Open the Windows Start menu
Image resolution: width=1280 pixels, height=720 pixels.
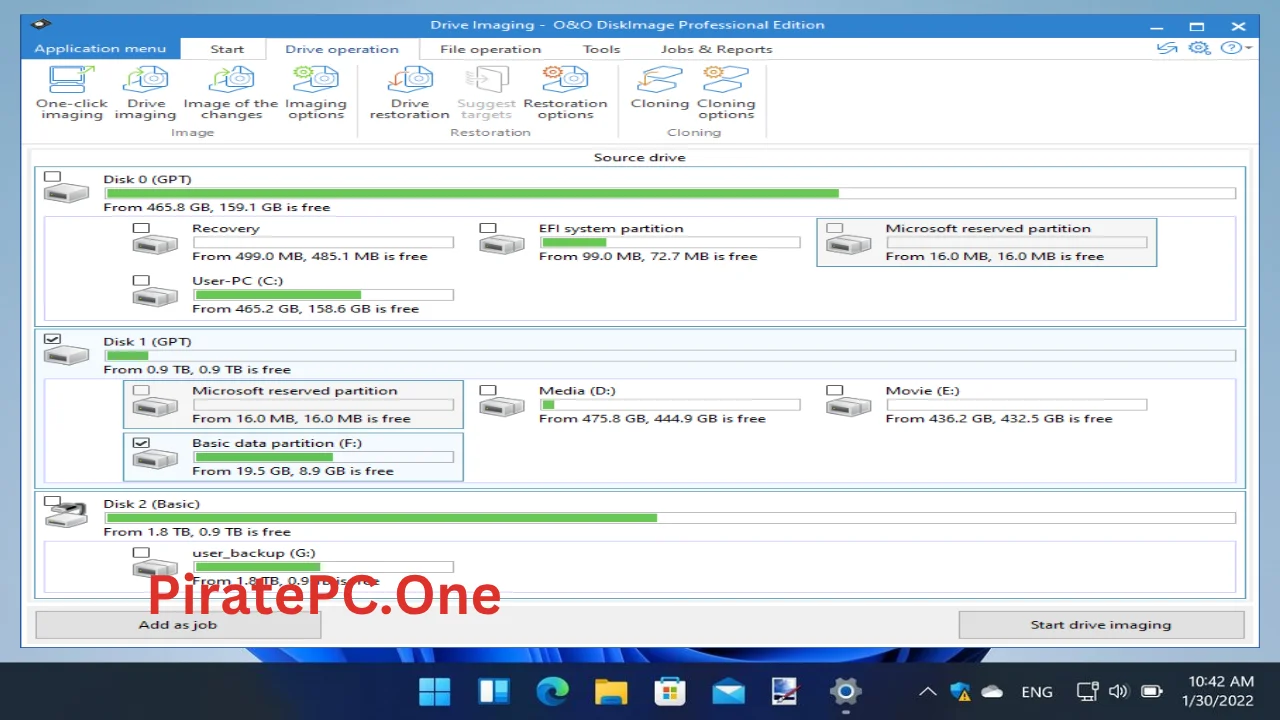[434, 691]
